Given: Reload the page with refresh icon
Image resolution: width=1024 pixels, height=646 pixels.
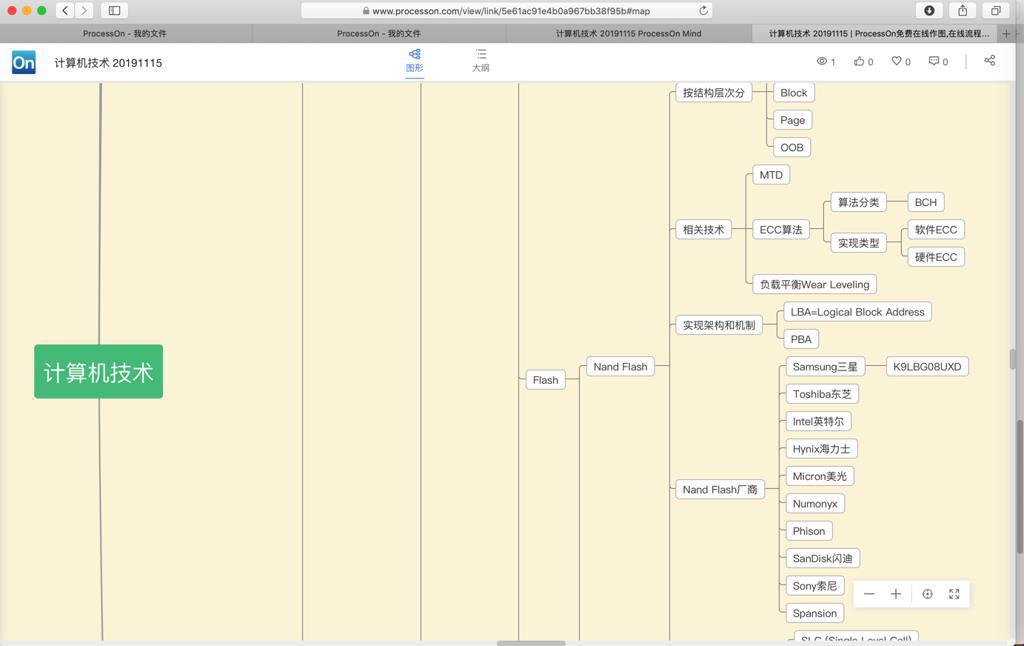Looking at the screenshot, I should tap(703, 10).
